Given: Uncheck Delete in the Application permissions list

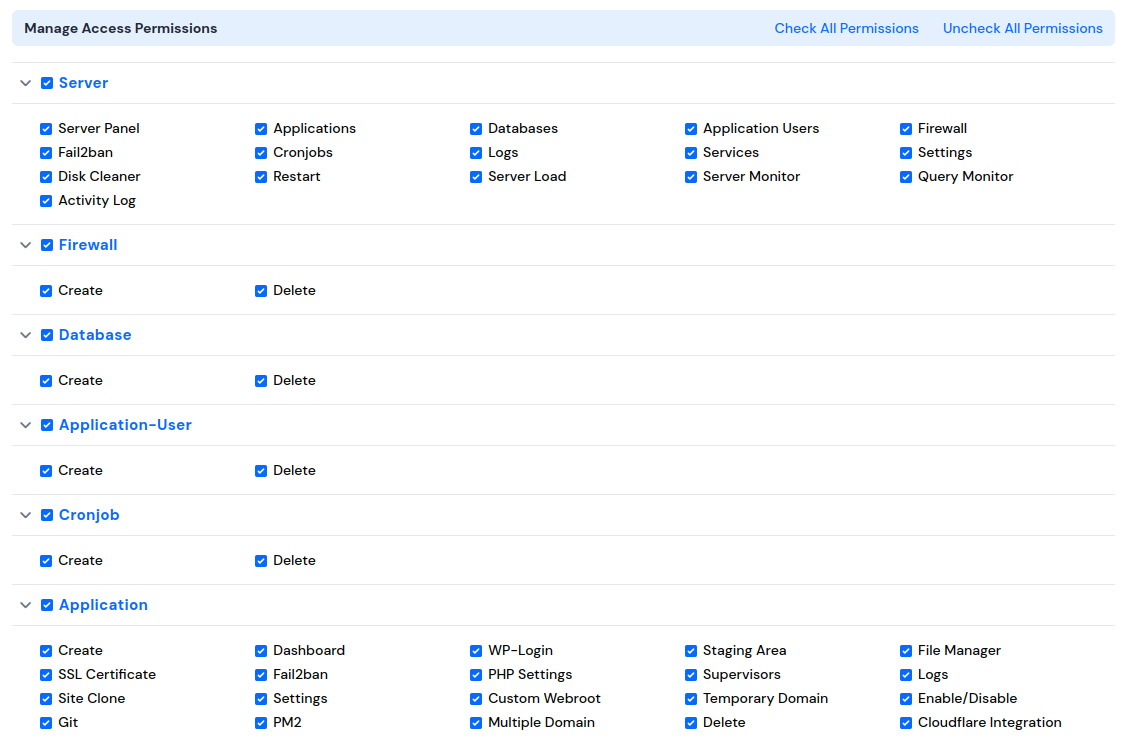Looking at the screenshot, I should tap(691, 723).
